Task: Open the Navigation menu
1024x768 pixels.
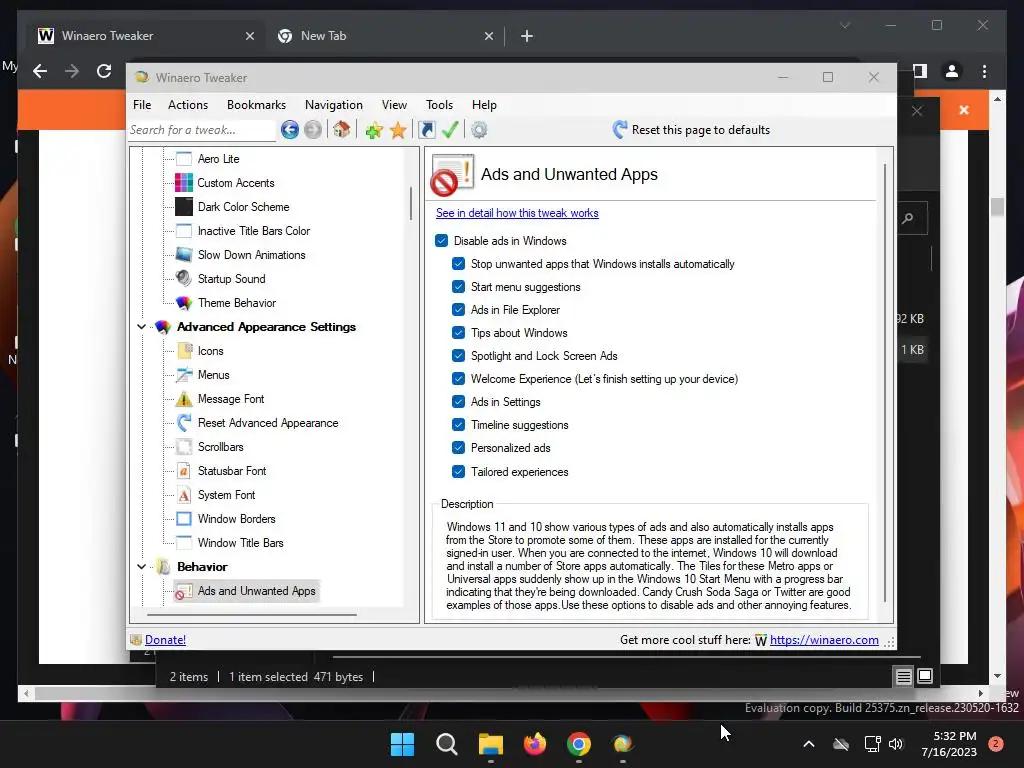Action: coord(333,105)
